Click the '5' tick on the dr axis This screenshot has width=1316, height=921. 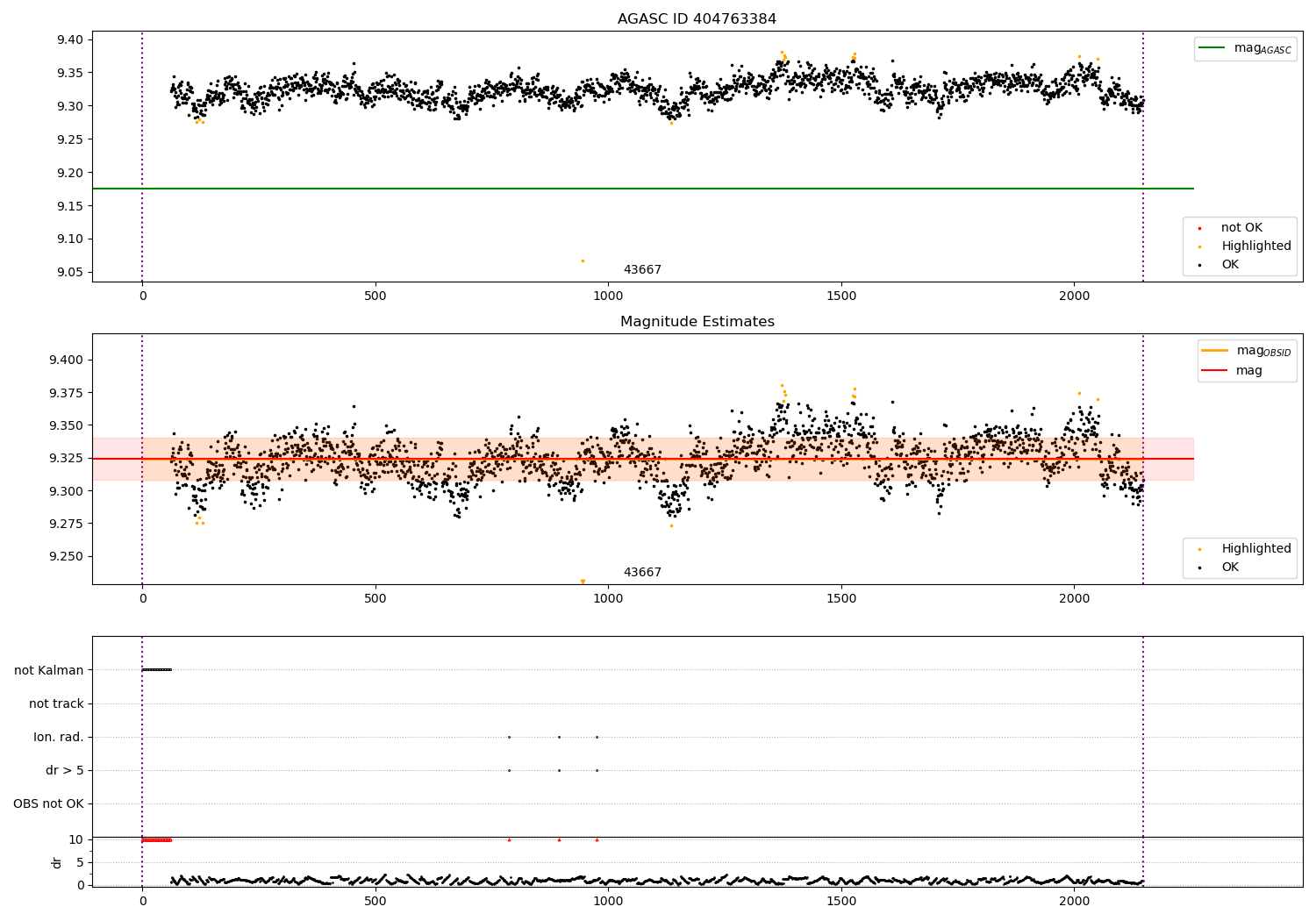click(80, 862)
